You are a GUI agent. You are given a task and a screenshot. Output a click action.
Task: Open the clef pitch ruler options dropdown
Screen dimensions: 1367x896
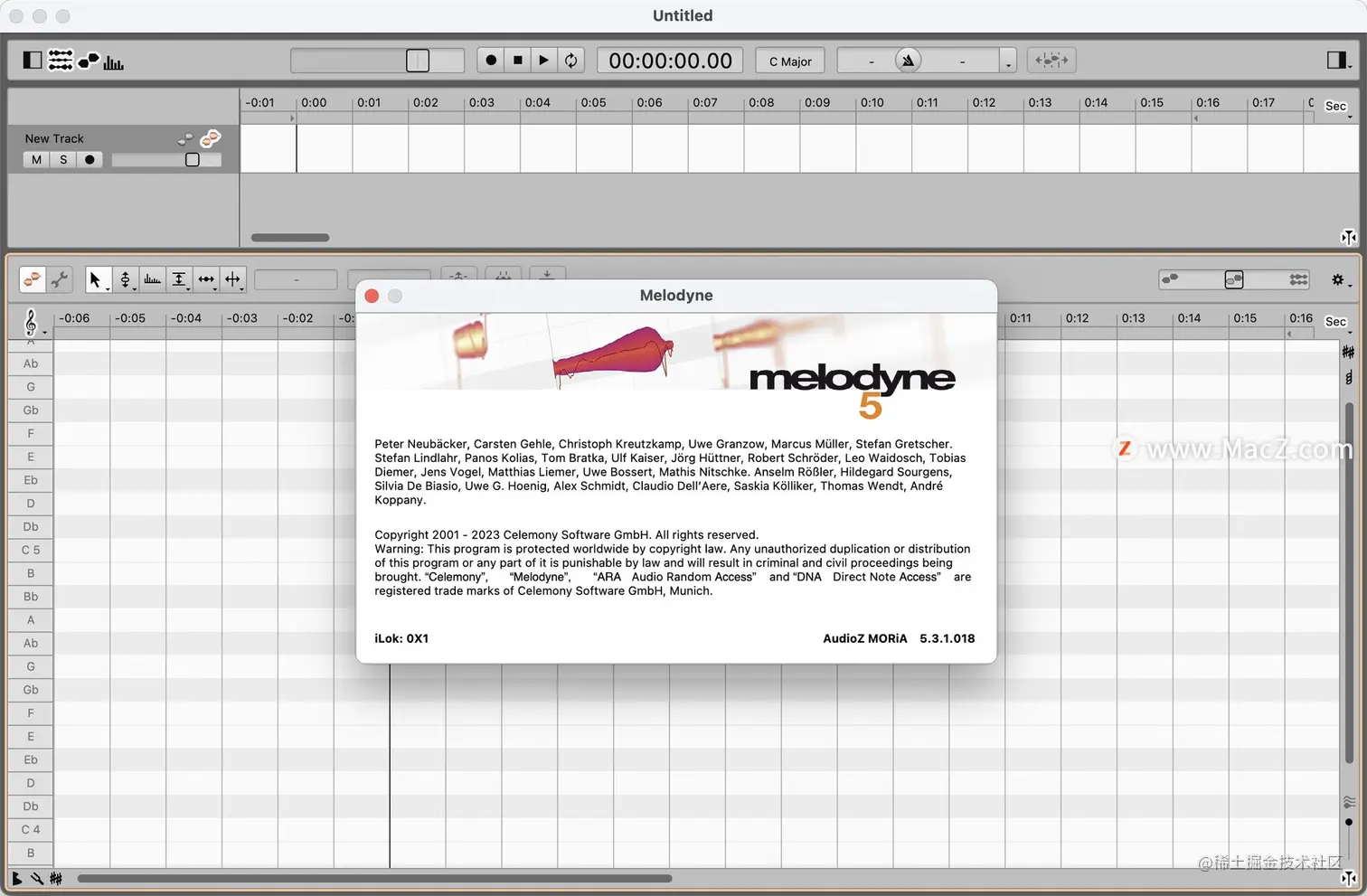click(33, 323)
